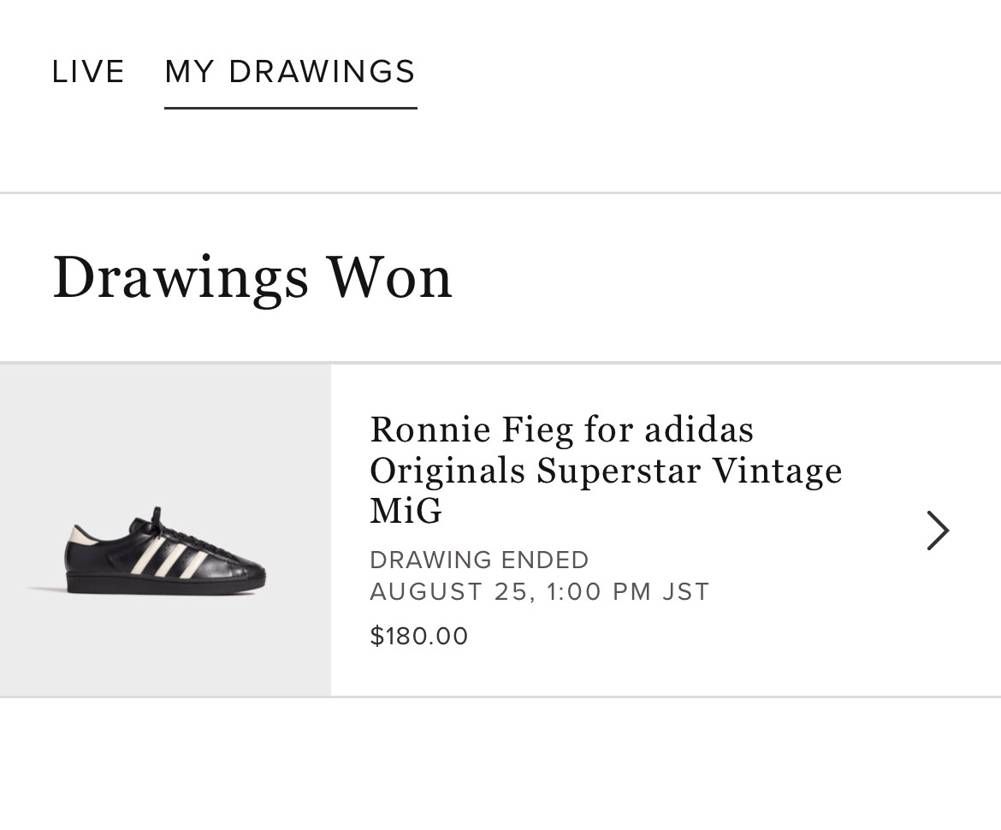Click the underline beneath MY DRAWINGS
Image resolution: width=1001 pixels, height=830 pixels.
(290, 108)
